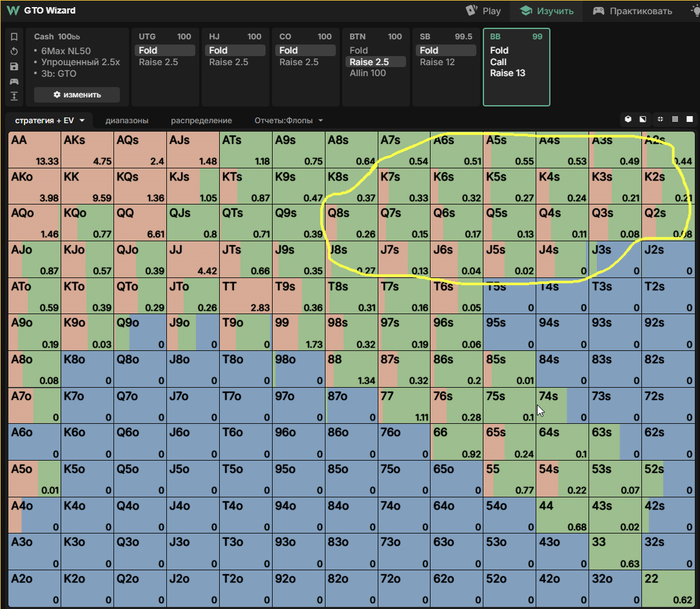
Task: Click the 44 hand cell
Action: click(562, 515)
